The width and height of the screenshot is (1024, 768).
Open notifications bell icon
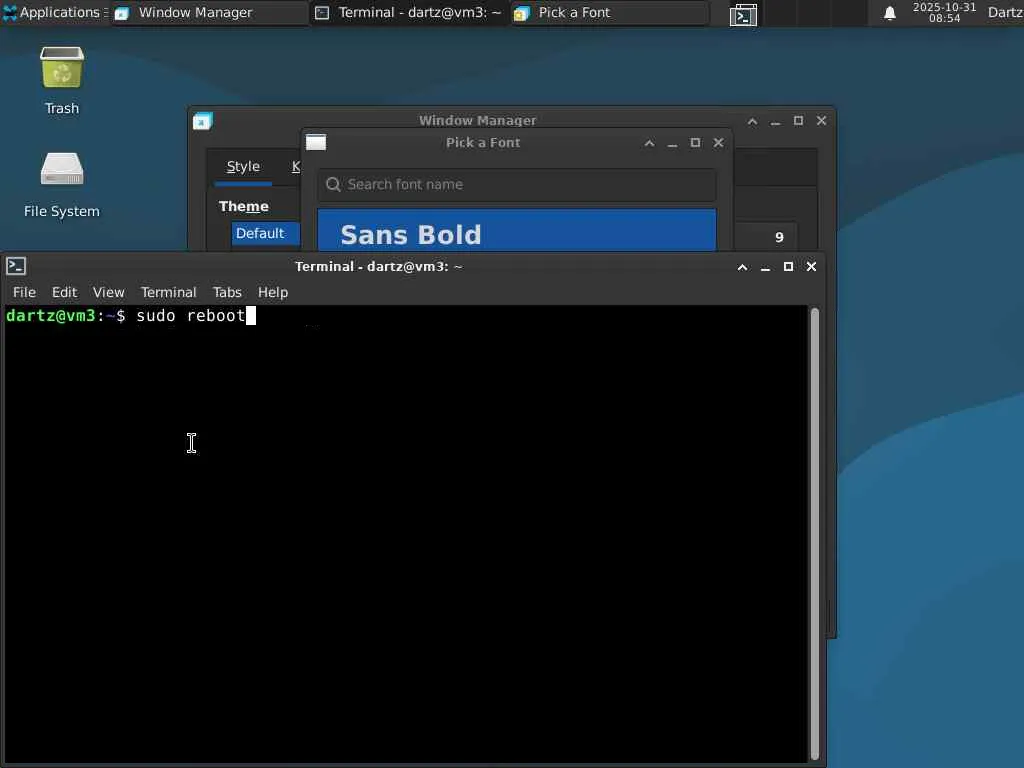coord(889,13)
